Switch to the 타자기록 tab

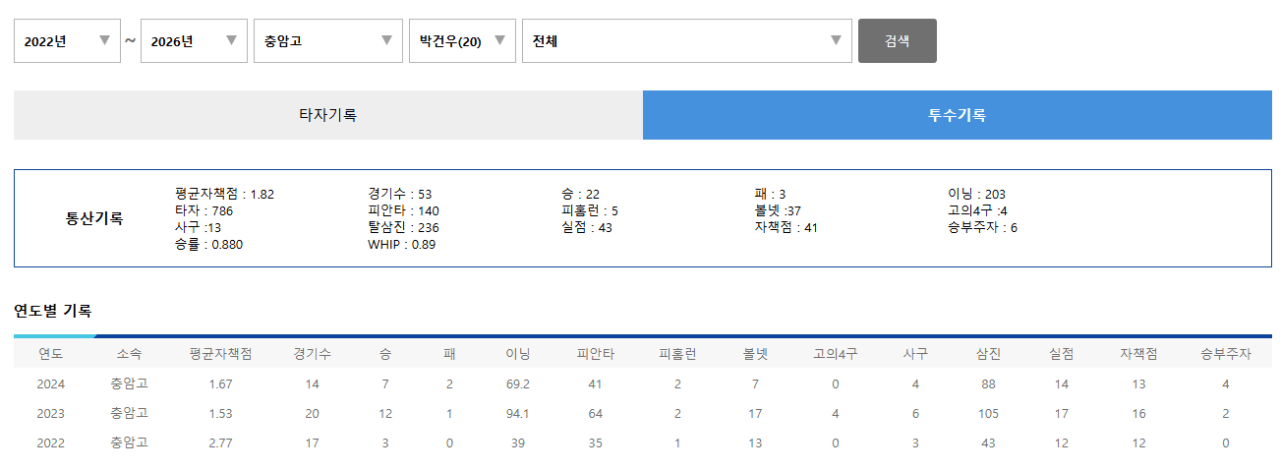328,115
